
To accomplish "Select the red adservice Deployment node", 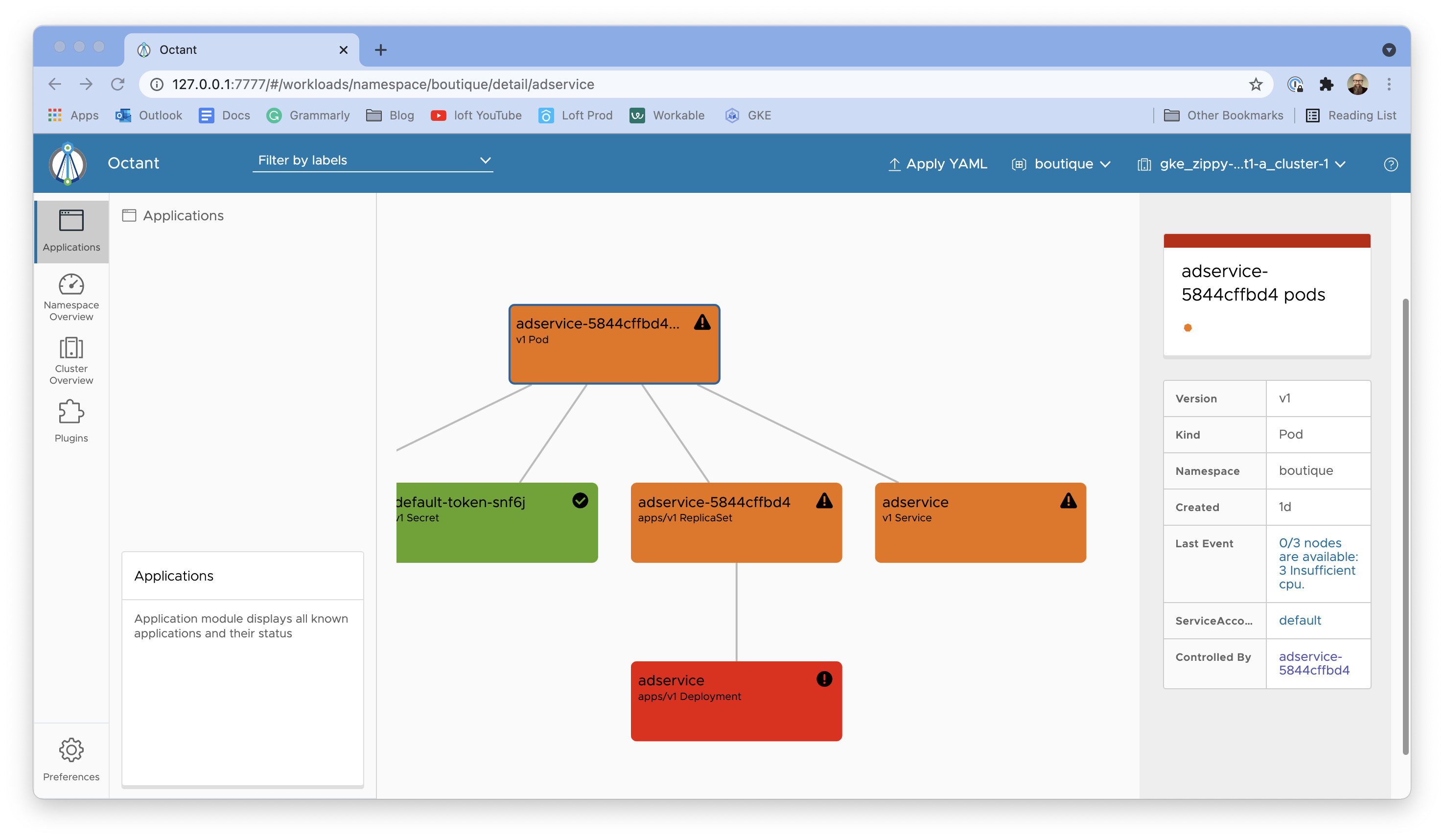I will coord(736,701).
